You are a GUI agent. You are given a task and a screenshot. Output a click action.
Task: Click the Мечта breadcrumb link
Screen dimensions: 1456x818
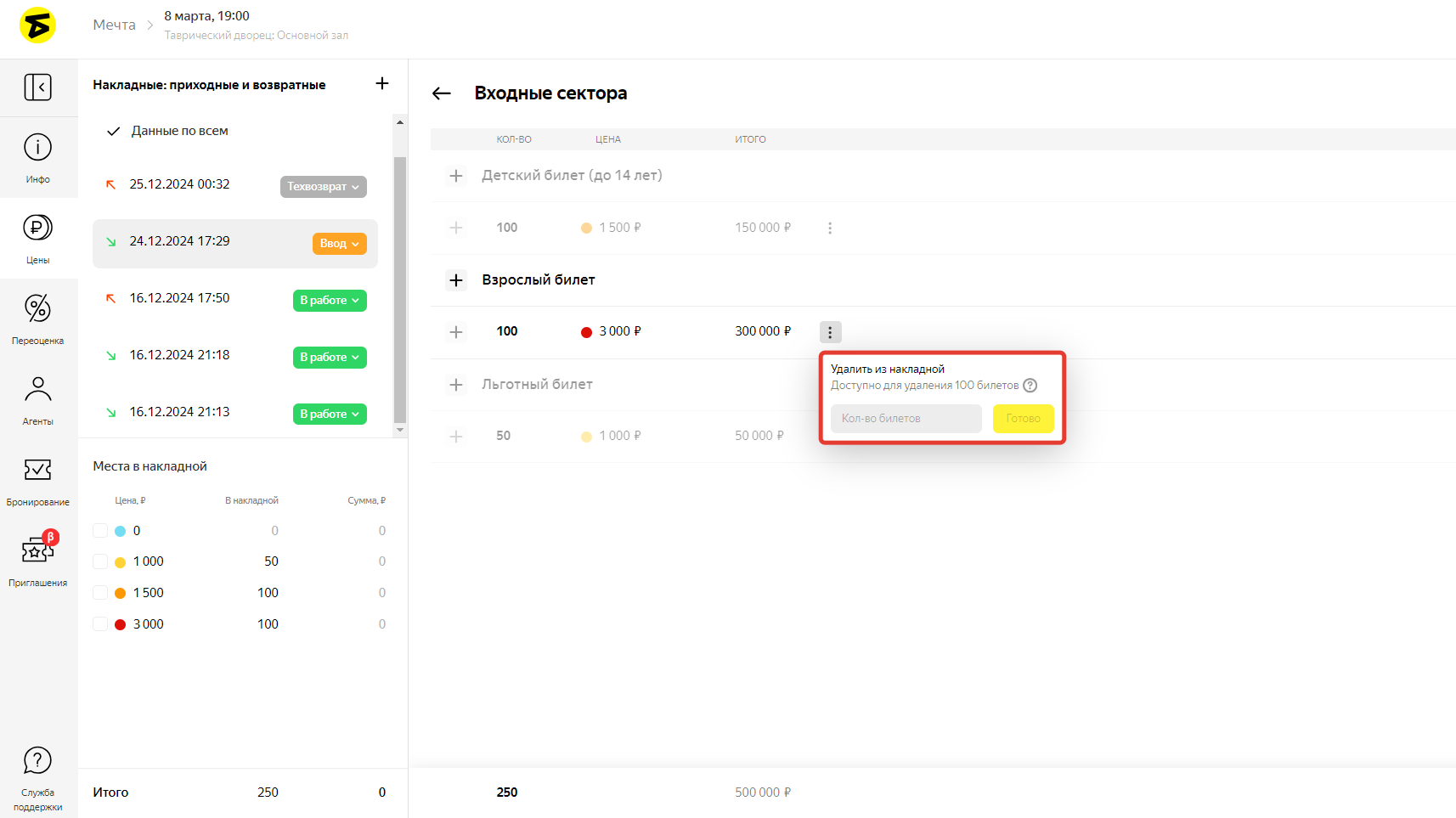tap(114, 25)
